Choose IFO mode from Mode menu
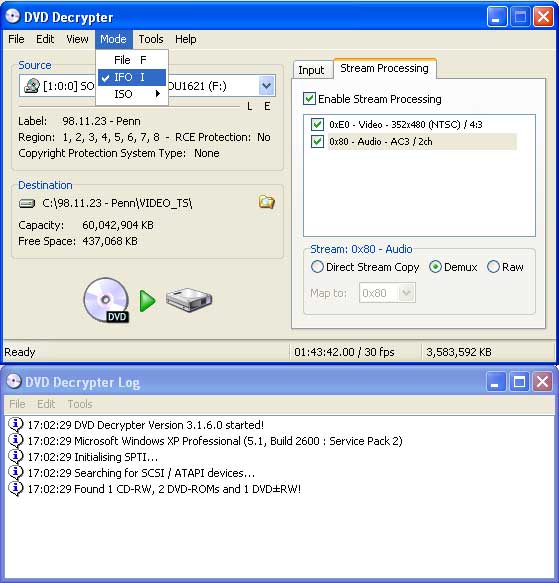Viewport: 559px width, 583px height. (132, 77)
